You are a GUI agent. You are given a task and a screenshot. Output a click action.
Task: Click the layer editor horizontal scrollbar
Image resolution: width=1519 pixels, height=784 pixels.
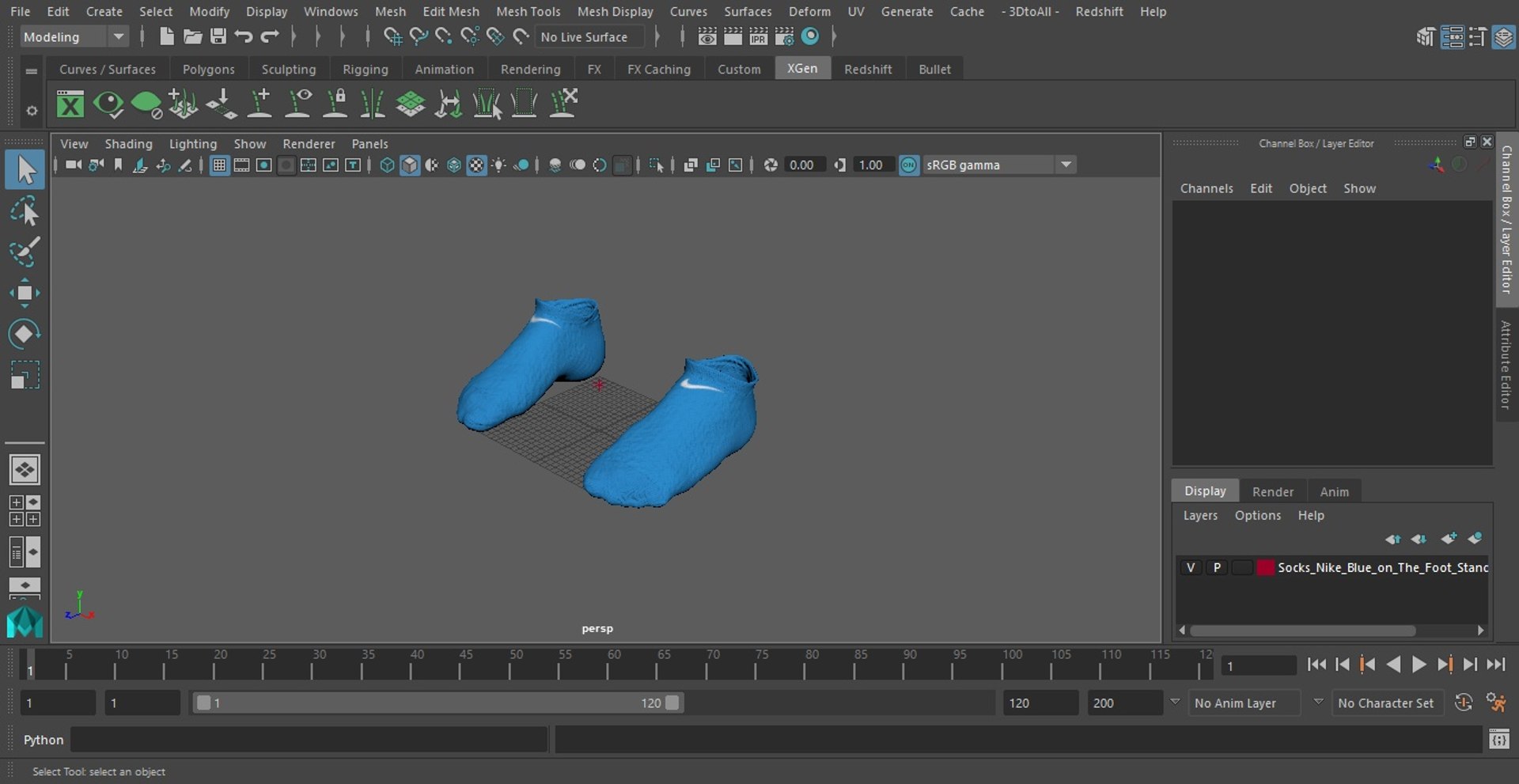pos(1302,631)
